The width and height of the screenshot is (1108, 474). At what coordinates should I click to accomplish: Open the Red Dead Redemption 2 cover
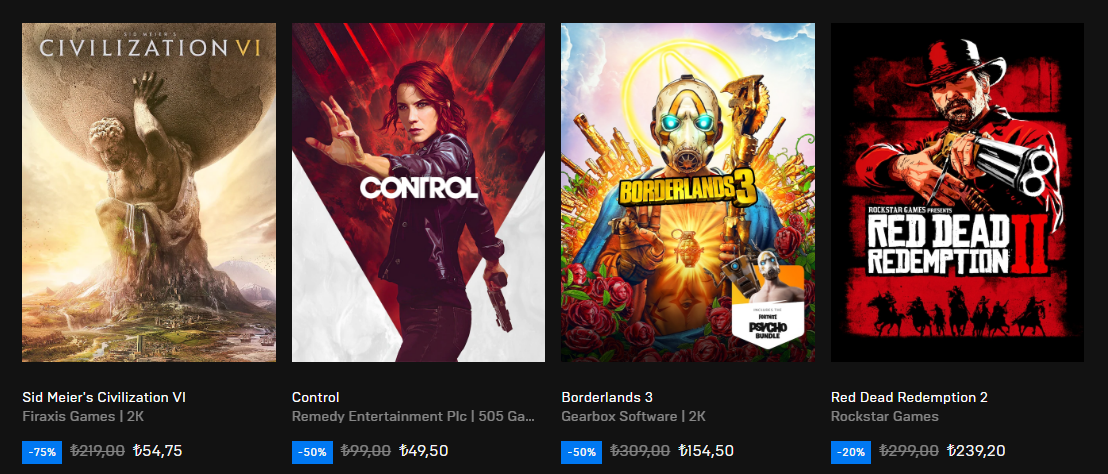coord(957,192)
